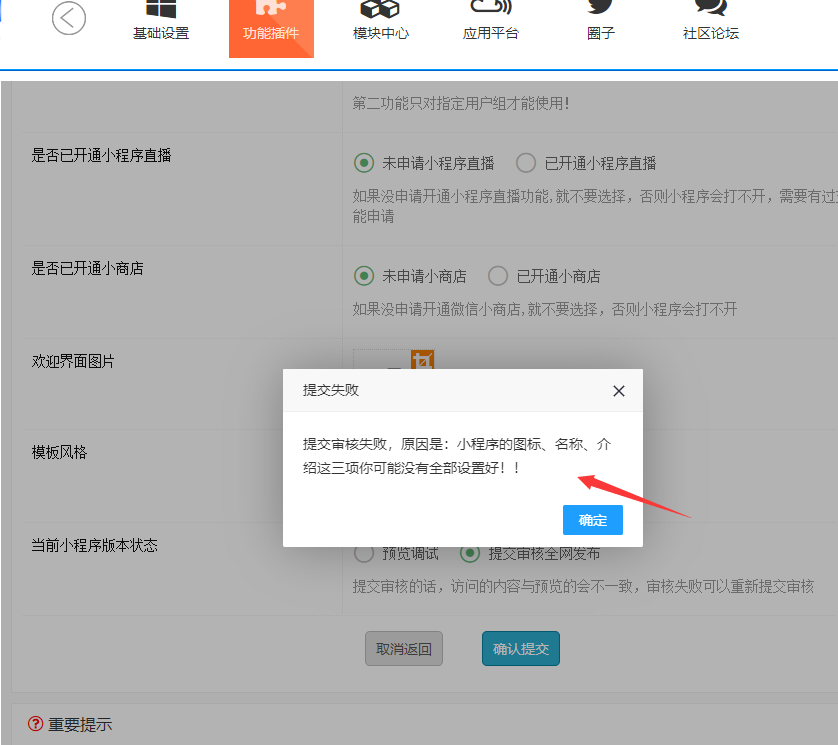Screen dimensions: 838x745
Task: Click the 确认提交 button
Action: 520,649
